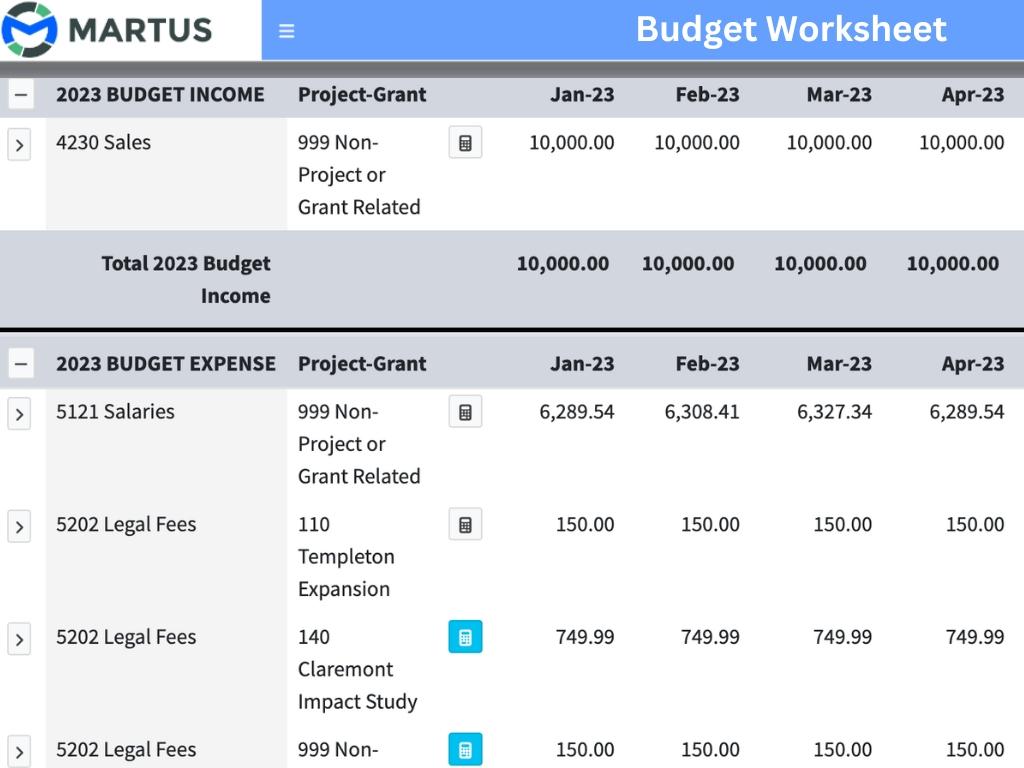This screenshot has width=1024, height=768.
Task: Open calculator for Templeton Expansion Legal Fees
Action: (465, 525)
